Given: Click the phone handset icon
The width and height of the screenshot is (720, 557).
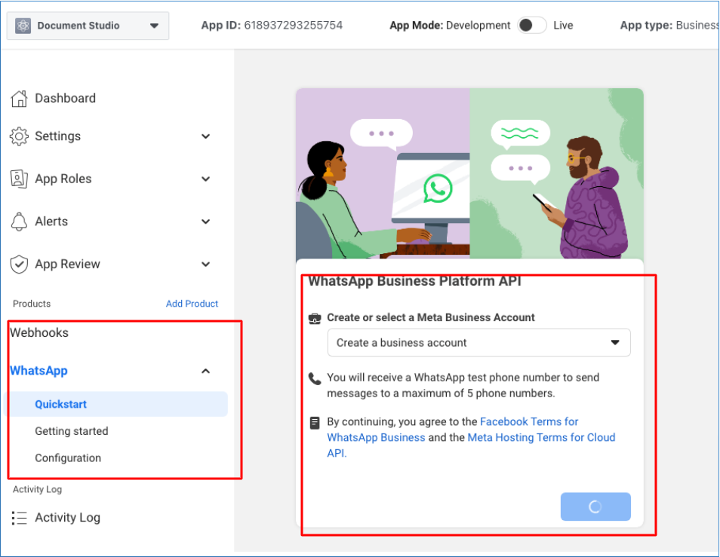Looking at the screenshot, I should click(315, 378).
